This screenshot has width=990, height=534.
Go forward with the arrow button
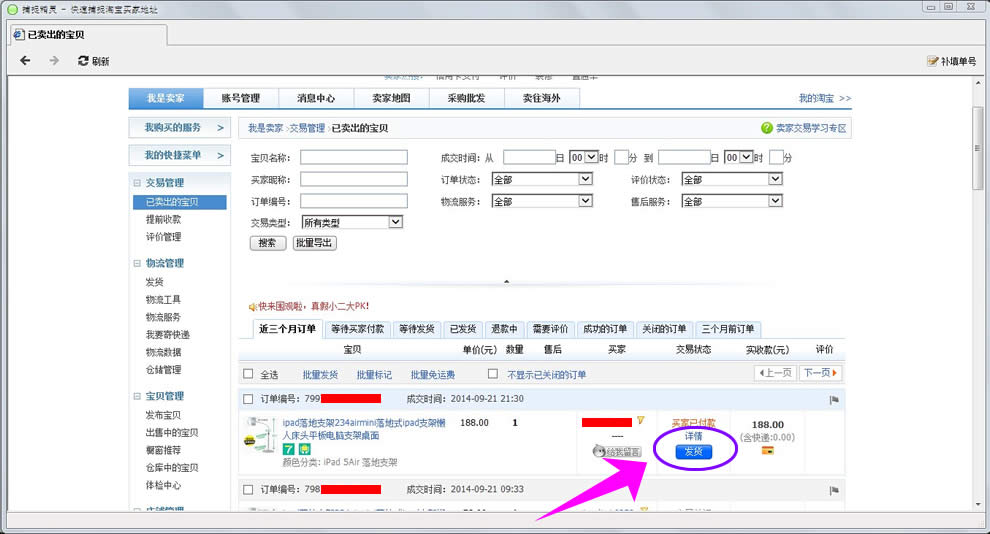coord(54,61)
